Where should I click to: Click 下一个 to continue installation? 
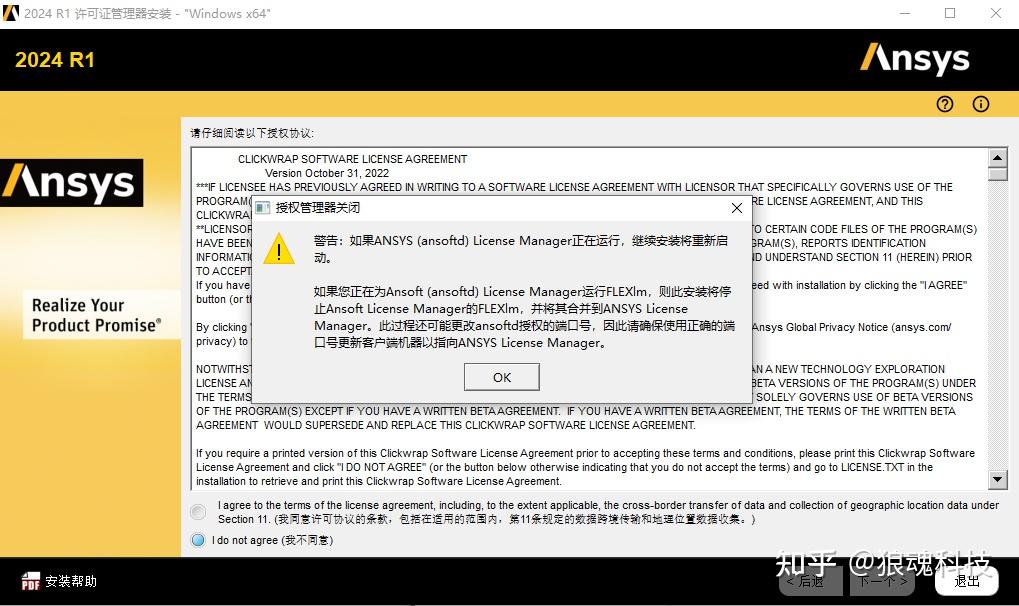coord(880,580)
